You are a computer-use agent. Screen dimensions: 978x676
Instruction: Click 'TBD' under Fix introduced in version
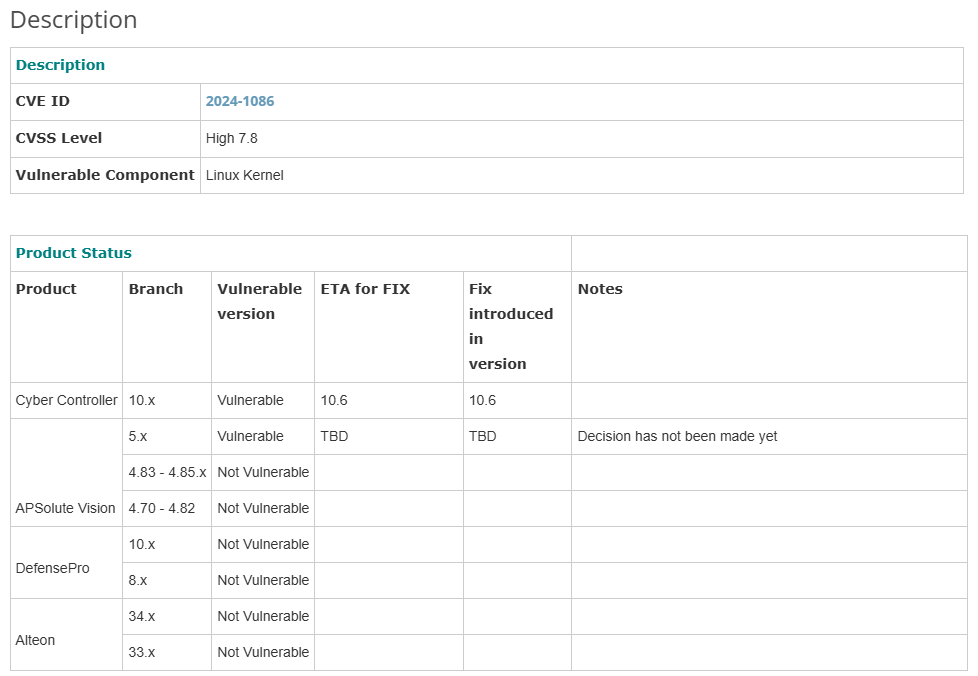(x=483, y=437)
